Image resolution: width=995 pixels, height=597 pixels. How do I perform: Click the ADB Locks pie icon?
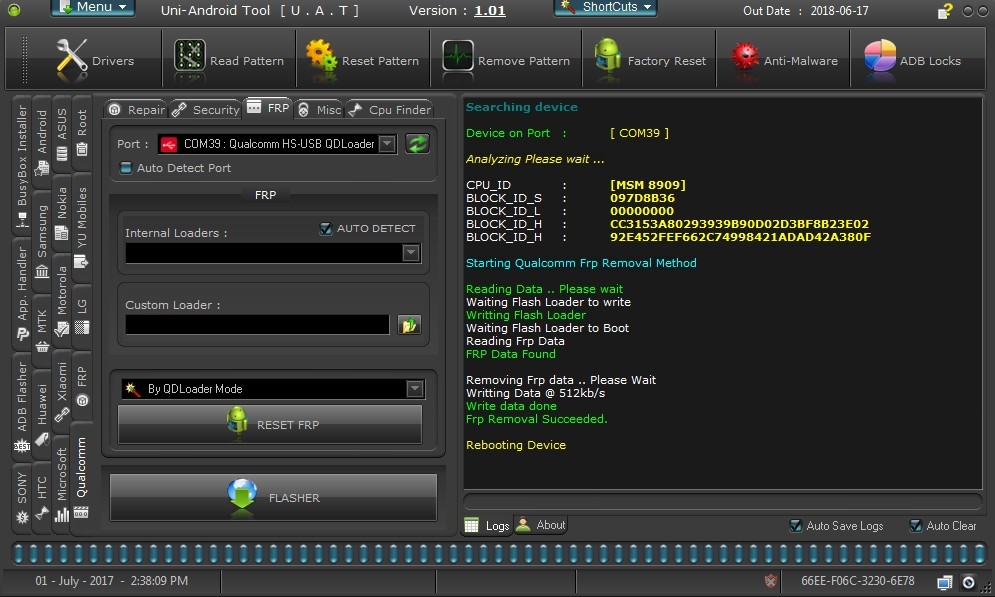pos(880,56)
